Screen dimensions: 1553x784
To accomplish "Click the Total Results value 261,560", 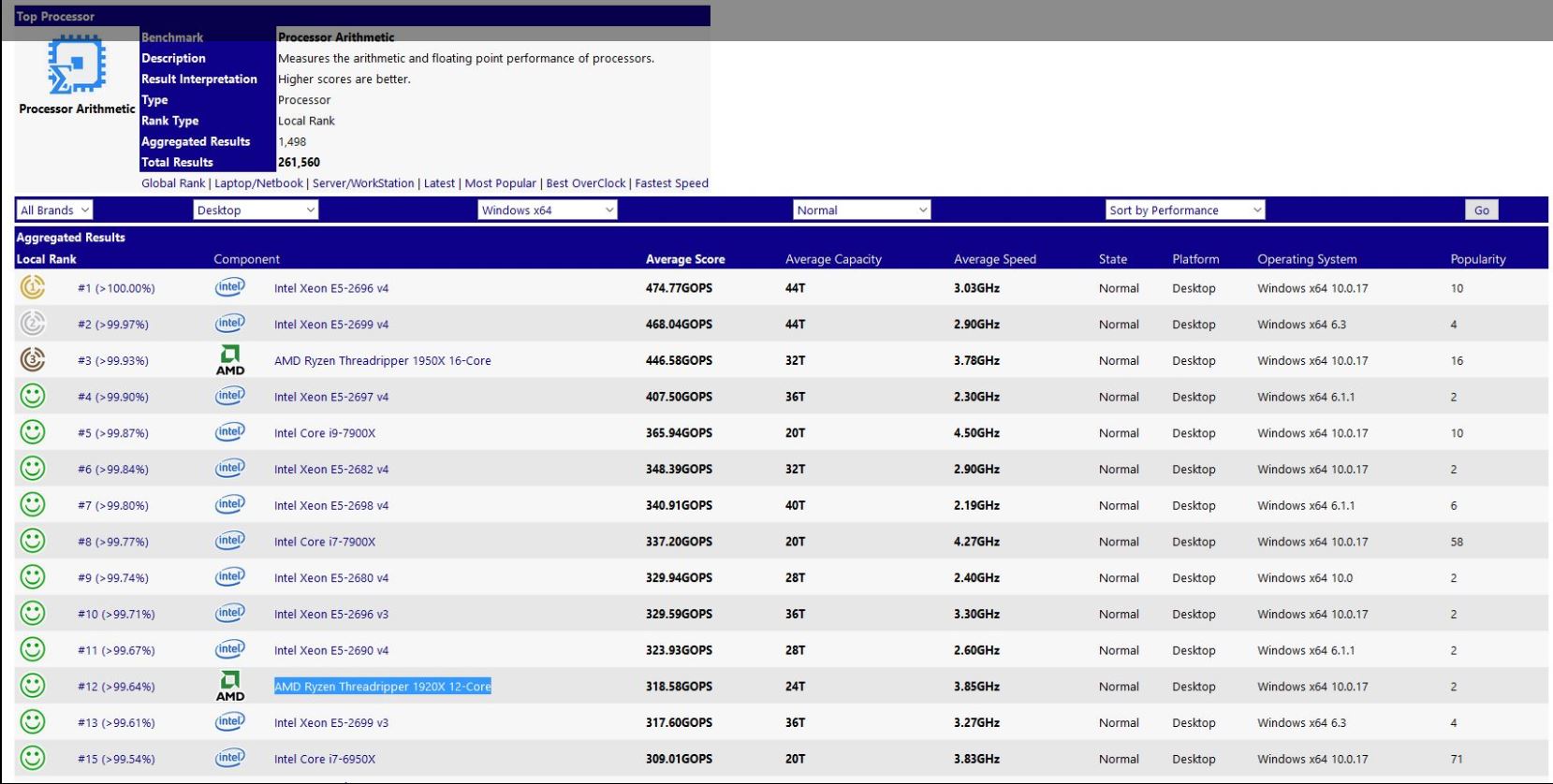I will 299,162.
